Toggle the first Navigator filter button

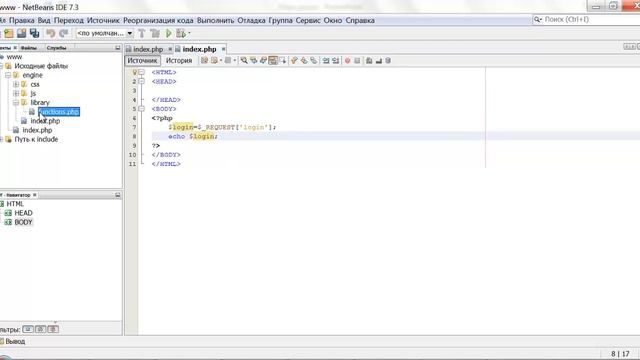point(28,329)
